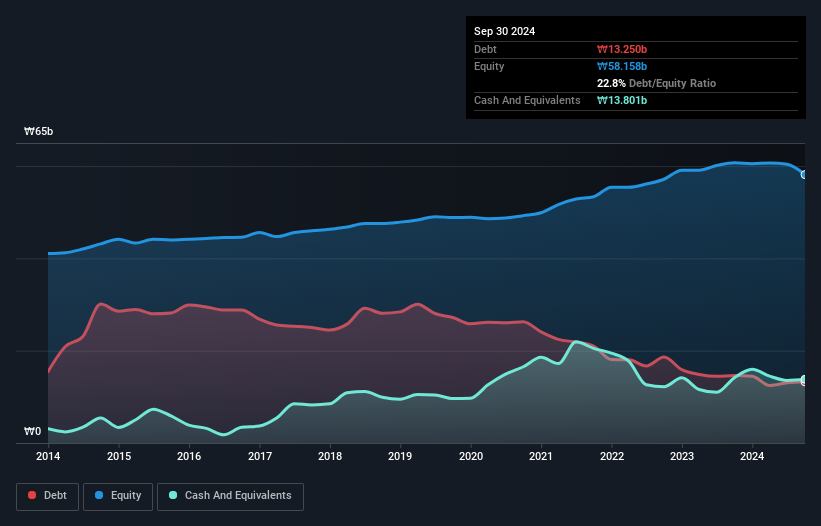This screenshot has width=821, height=526.
Task: Click the Equity row label in tooltip
Action: [489, 66]
